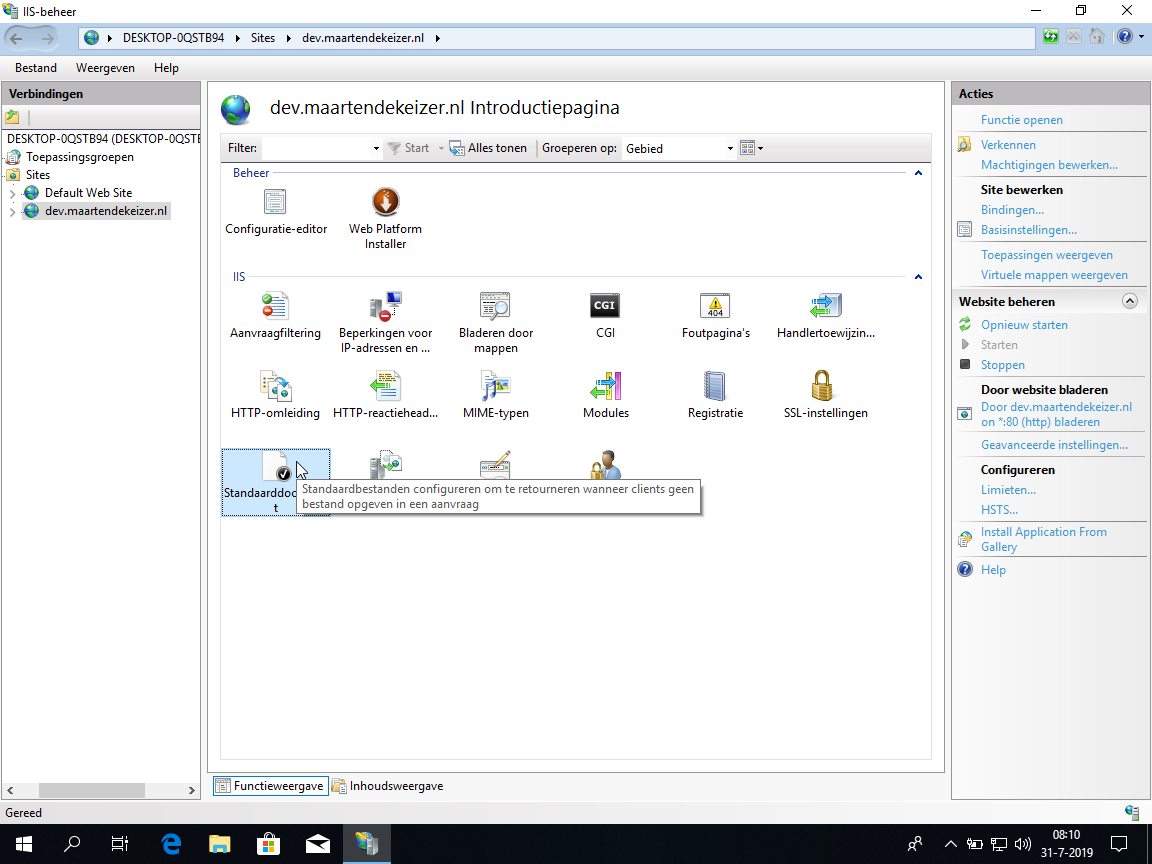
Task: Switch to the Inhoudsweergave tab
Action: [388, 785]
